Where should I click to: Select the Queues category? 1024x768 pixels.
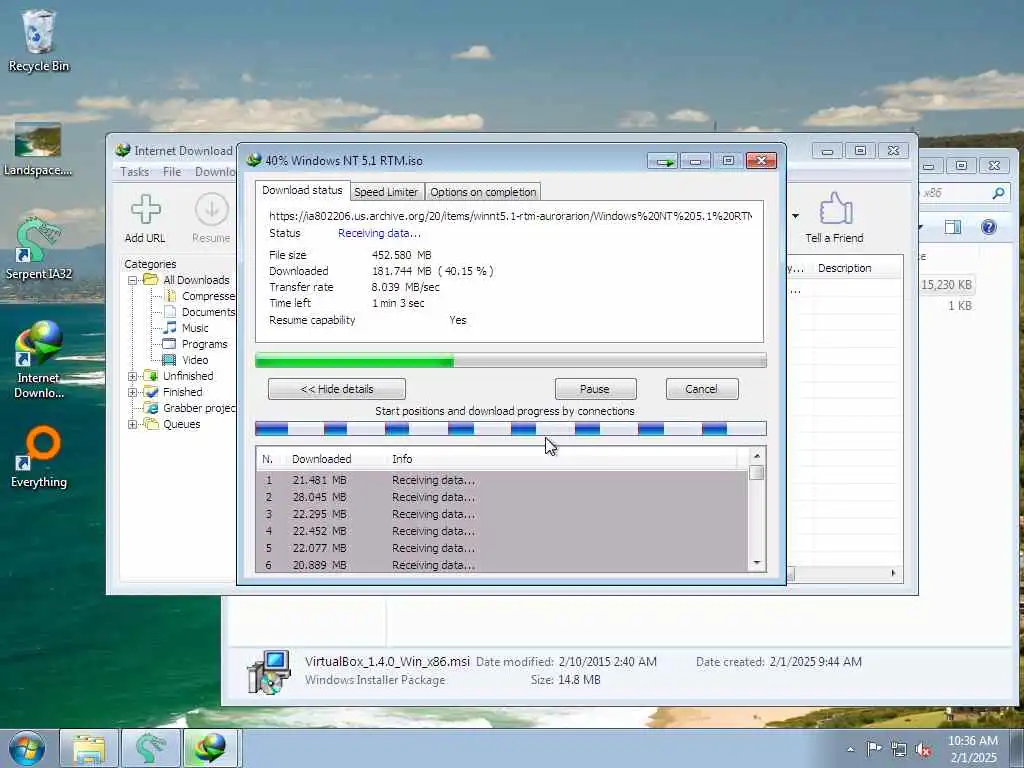(172, 424)
